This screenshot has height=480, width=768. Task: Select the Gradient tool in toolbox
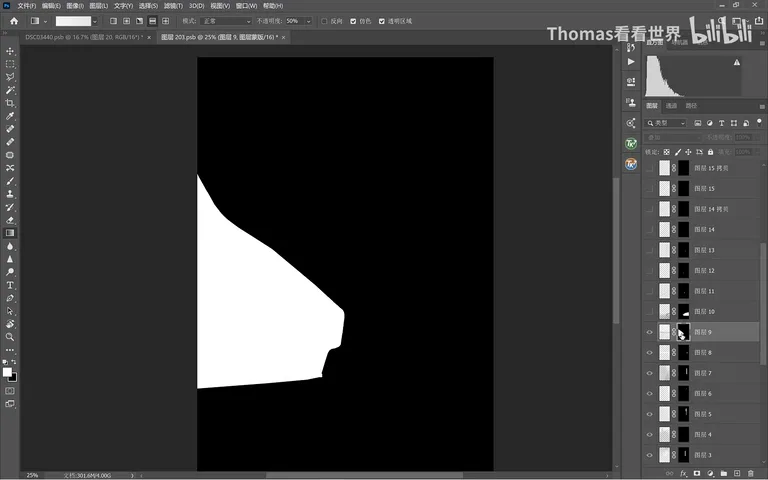pos(10,233)
